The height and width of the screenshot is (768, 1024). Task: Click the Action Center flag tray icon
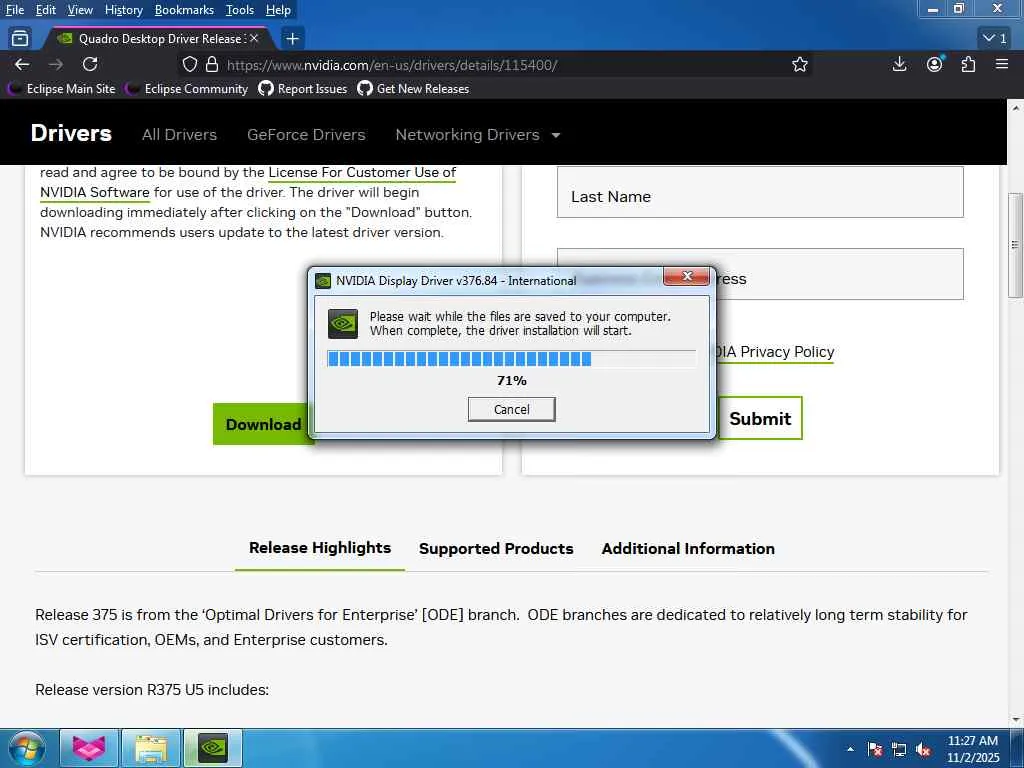pyautogui.click(x=875, y=749)
